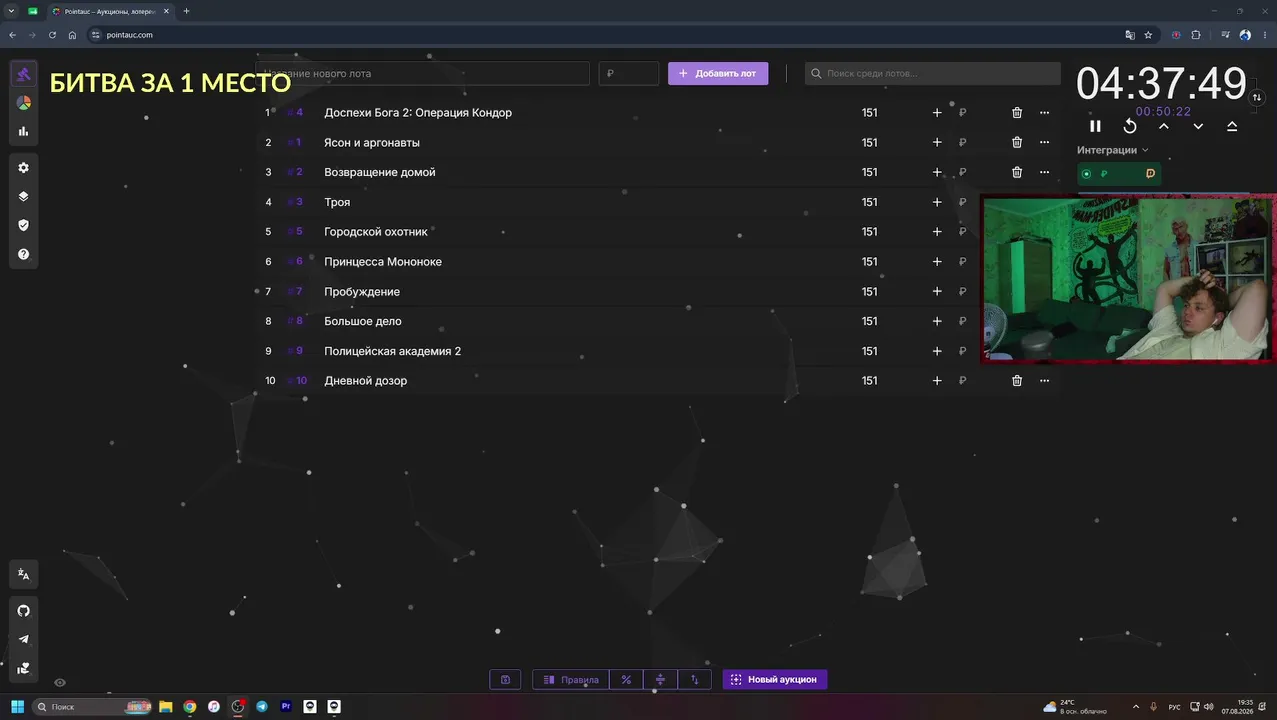Image resolution: width=1277 pixels, height=720 pixels.
Task: Open the shield check icon in sidebar
Action: pyautogui.click(x=23, y=226)
